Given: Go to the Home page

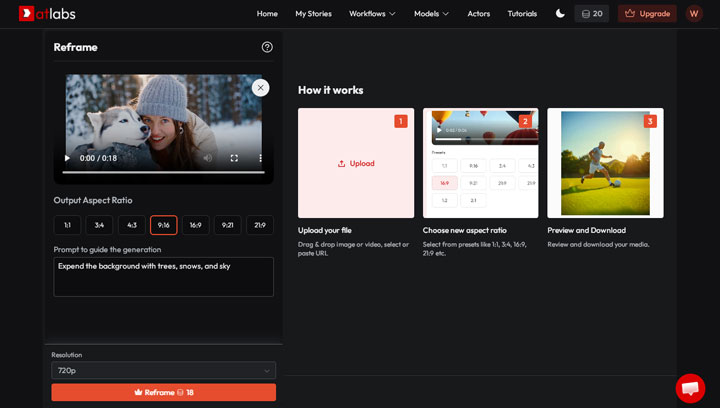Looking at the screenshot, I should [x=267, y=14].
